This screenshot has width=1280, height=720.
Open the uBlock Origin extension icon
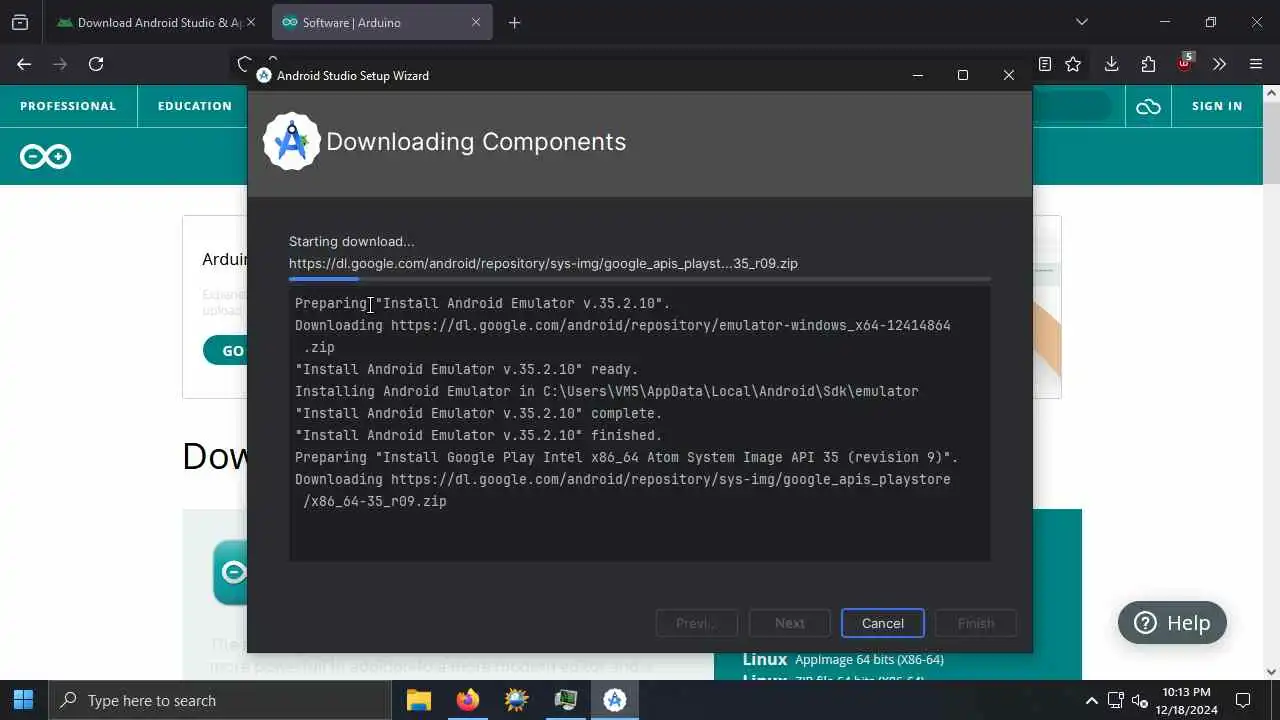(x=1184, y=62)
